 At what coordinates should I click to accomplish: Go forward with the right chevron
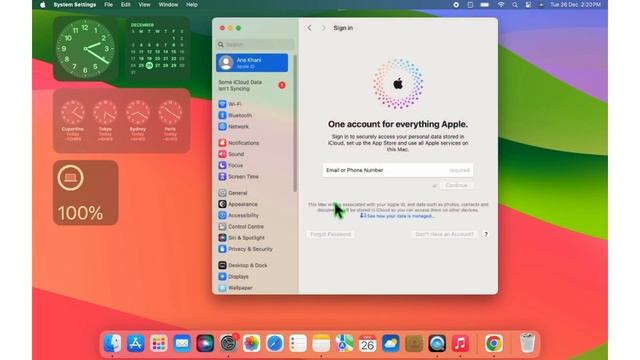pos(323,28)
